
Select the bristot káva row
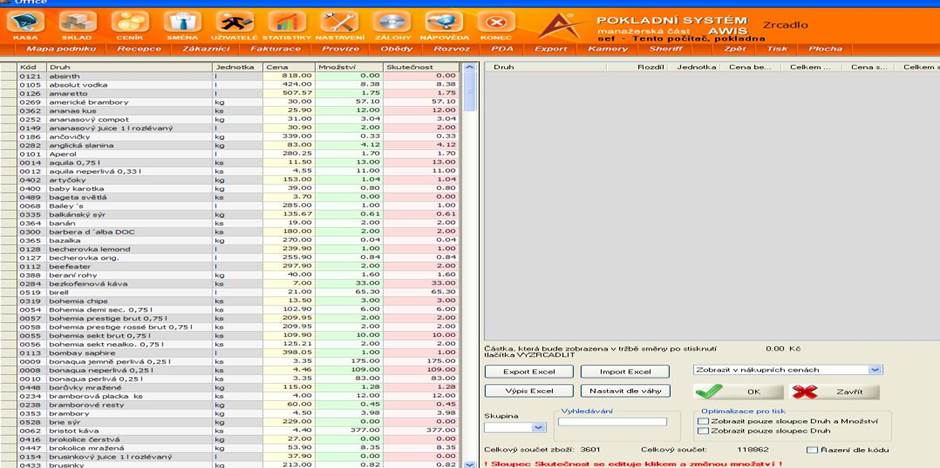[x=230, y=430]
